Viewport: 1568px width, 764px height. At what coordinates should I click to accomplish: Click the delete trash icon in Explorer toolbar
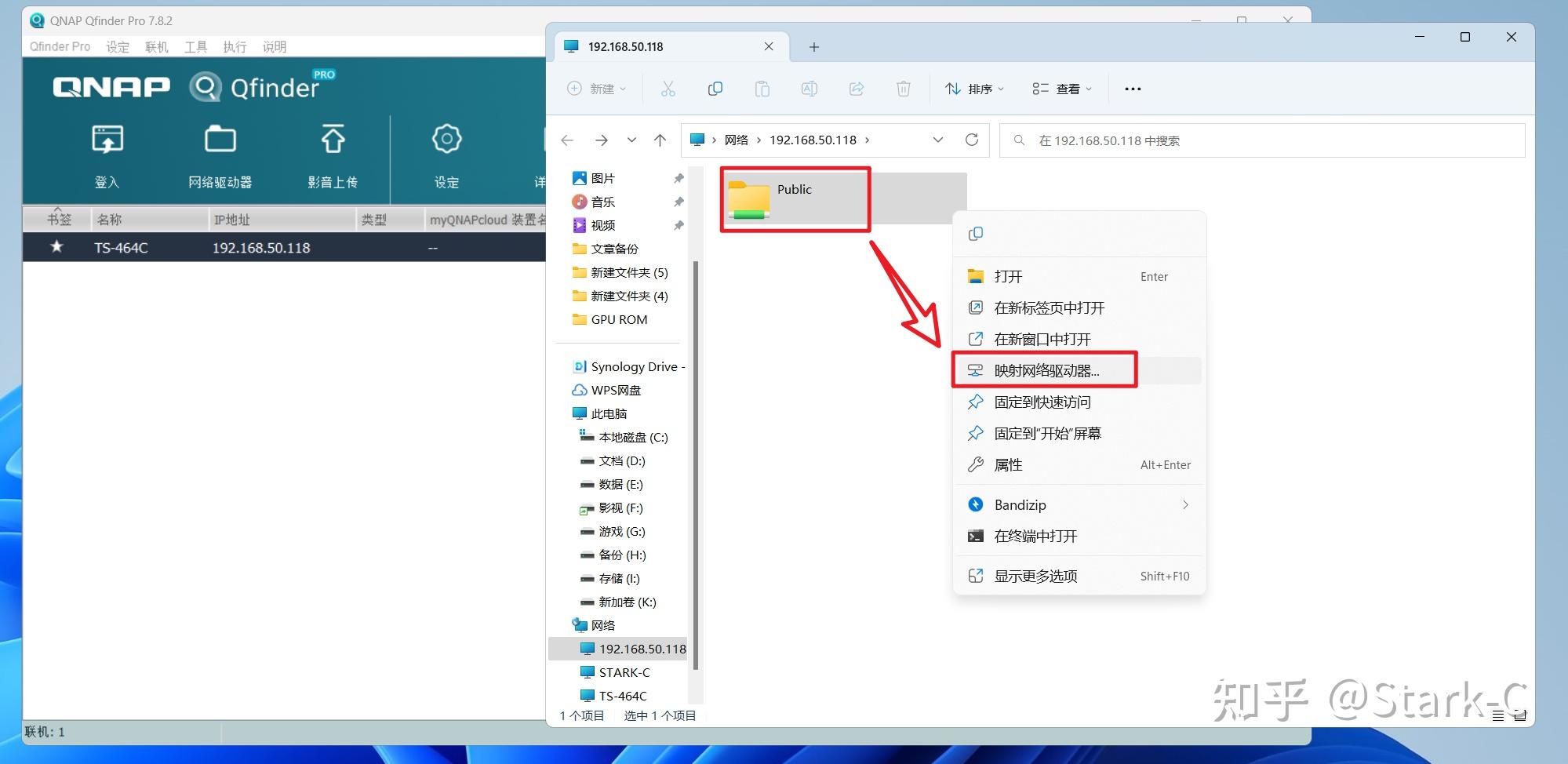click(904, 89)
